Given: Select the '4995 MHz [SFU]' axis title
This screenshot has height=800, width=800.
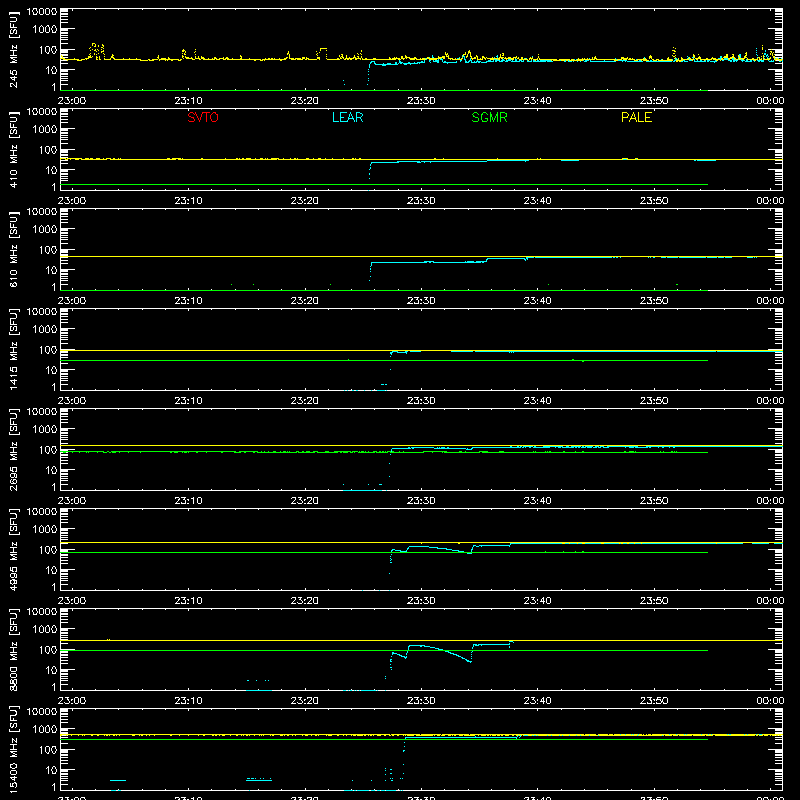Looking at the screenshot, I should (13, 549).
